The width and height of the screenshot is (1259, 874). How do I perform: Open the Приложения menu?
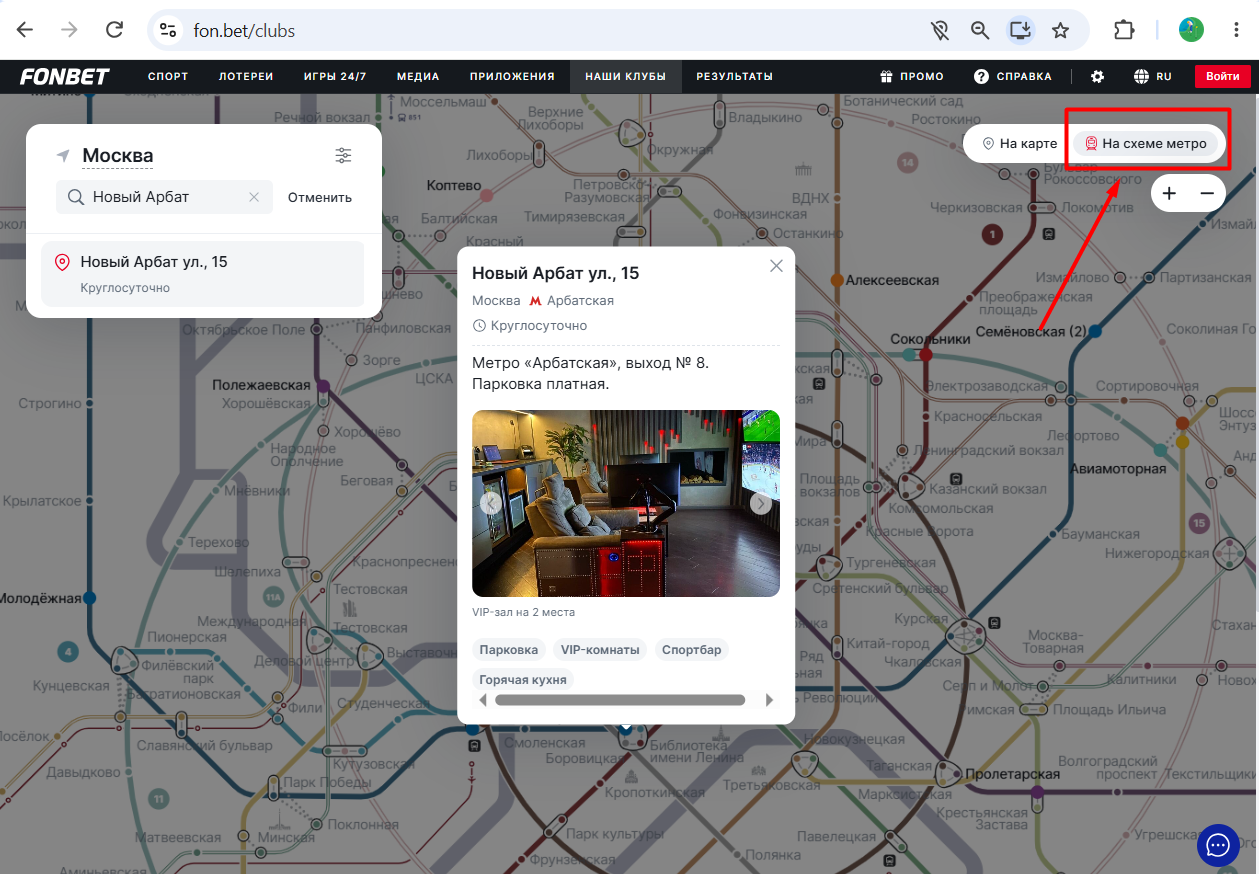(512, 77)
